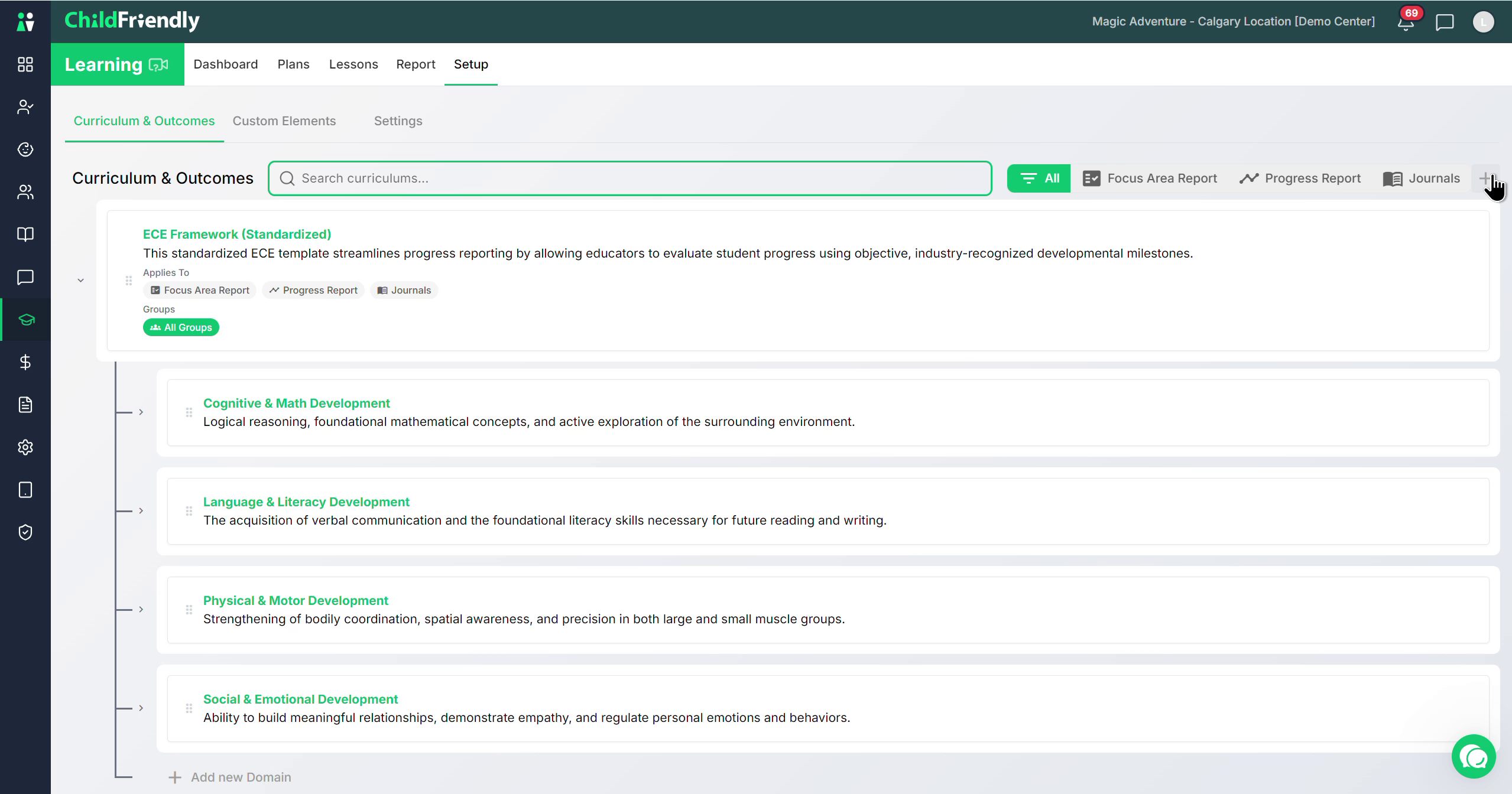Click drag handle for Language & Literacy Development
The image size is (1512, 794).
(x=189, y=511)
